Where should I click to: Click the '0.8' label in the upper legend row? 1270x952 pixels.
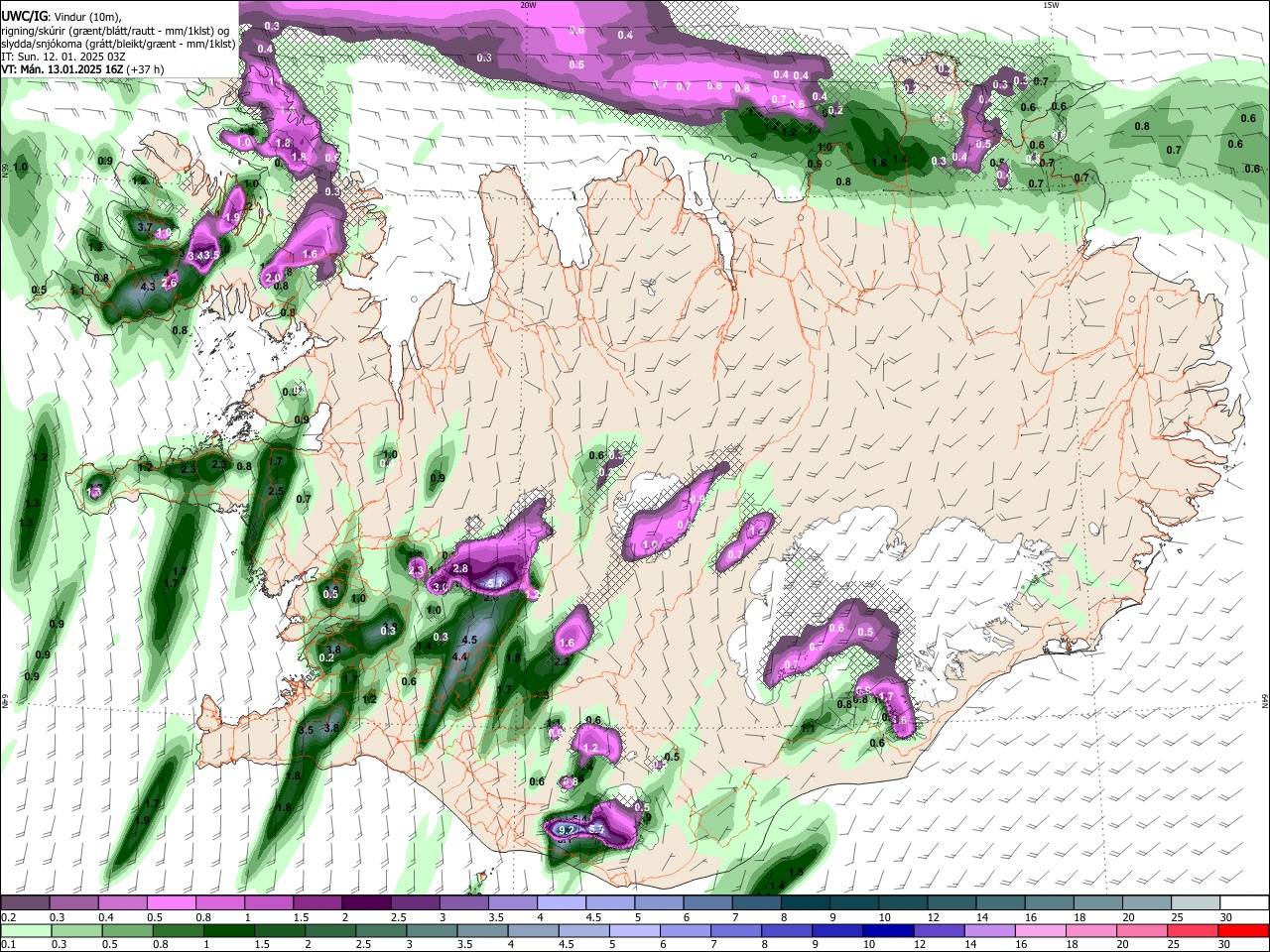[202, 917]
